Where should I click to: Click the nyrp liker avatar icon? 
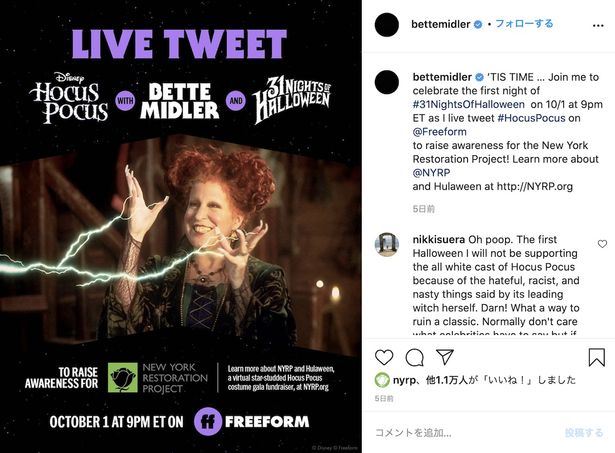(382, 380)
